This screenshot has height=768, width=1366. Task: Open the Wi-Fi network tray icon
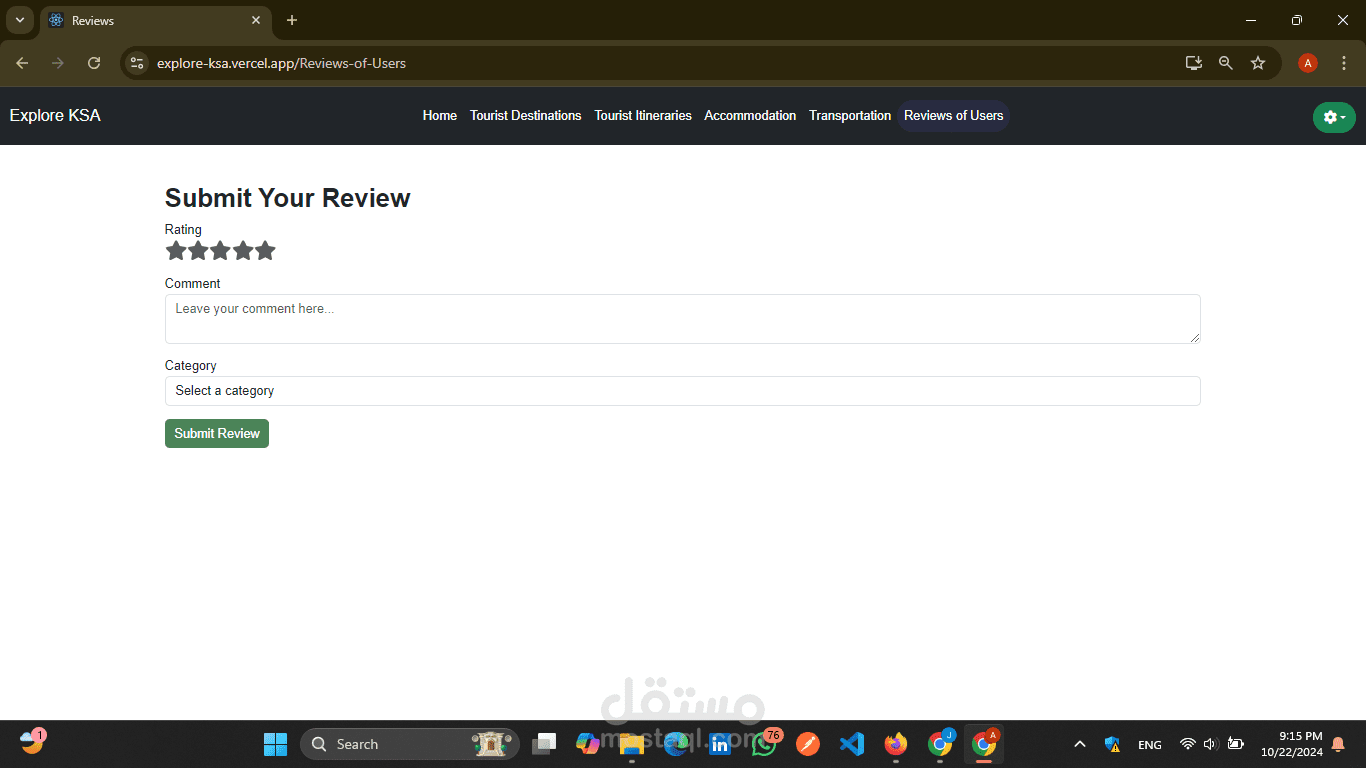1188,744
